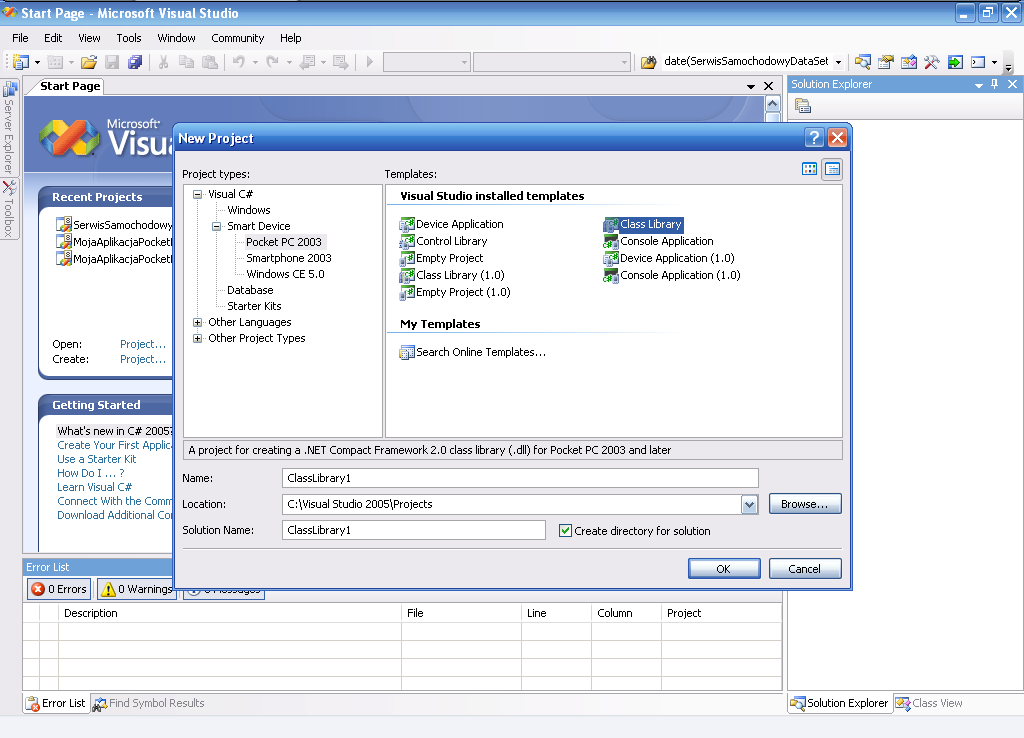
Task: Open the Toolbox side tab
Action: click(9, 209)
